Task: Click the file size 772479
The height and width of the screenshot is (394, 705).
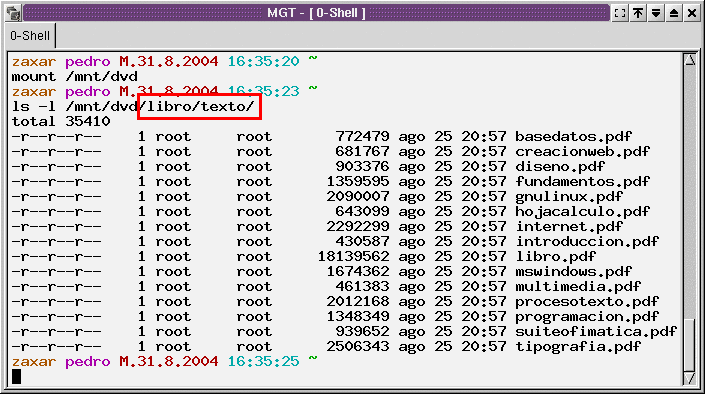Action: pyautogui.click(x=362, y=136)
